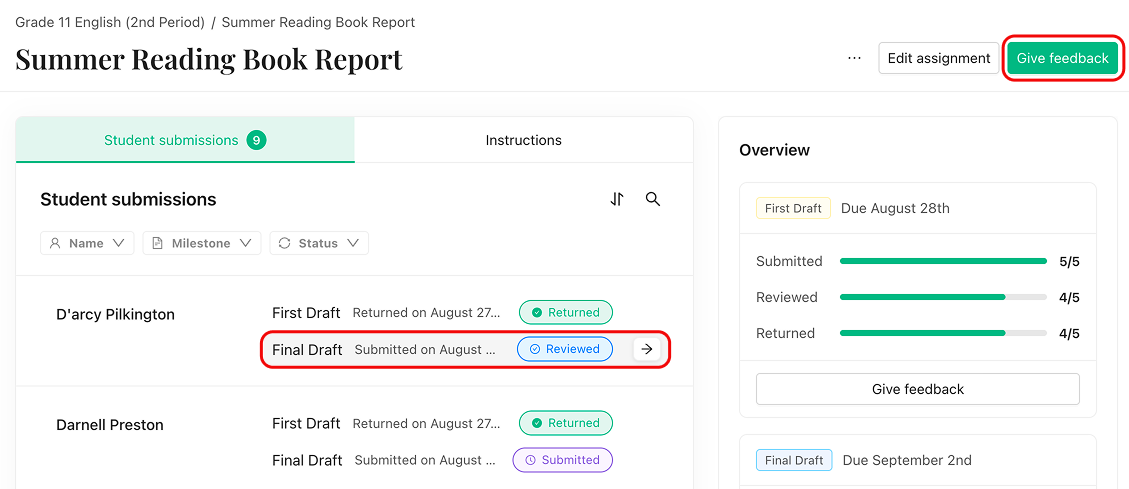The image size is (1129, 489).
Task: Click the document icon in Milestone filter
Action: coord(158,243)
